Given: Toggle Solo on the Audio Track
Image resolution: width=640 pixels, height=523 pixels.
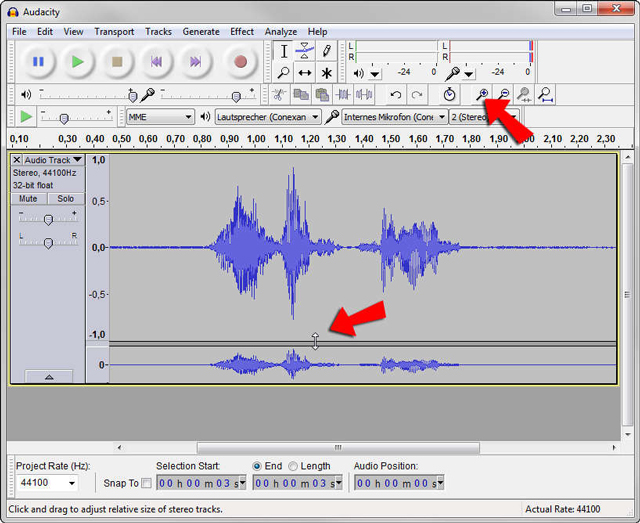Looking at the screenshot, I should coord(65,199).
